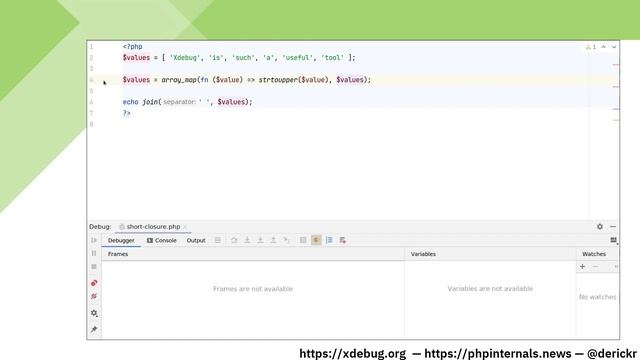Remove watch with minus button
The image size is (640, 360).
tap(596, 267)
